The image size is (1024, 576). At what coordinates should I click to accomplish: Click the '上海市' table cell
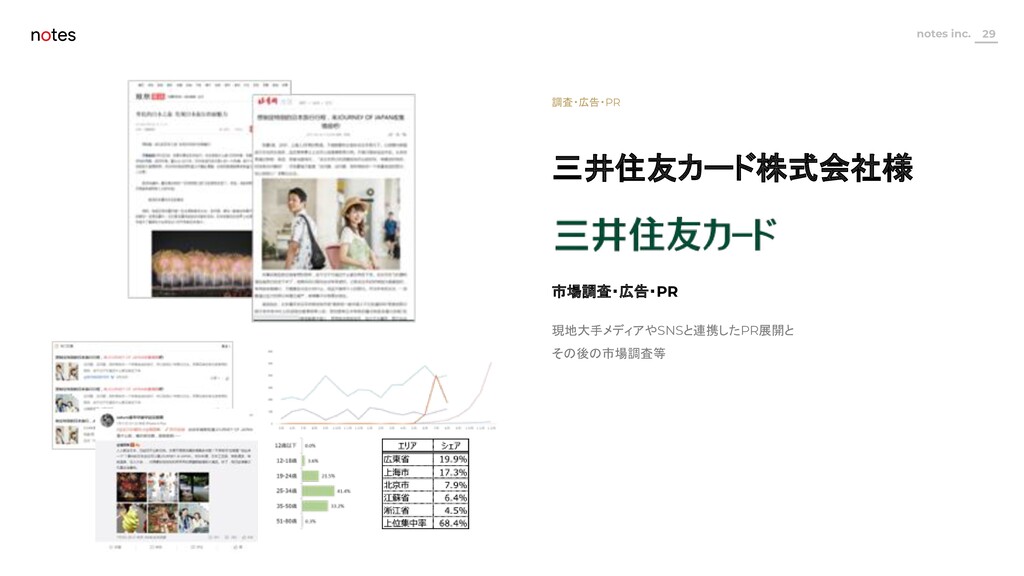(x=408, y=472)
